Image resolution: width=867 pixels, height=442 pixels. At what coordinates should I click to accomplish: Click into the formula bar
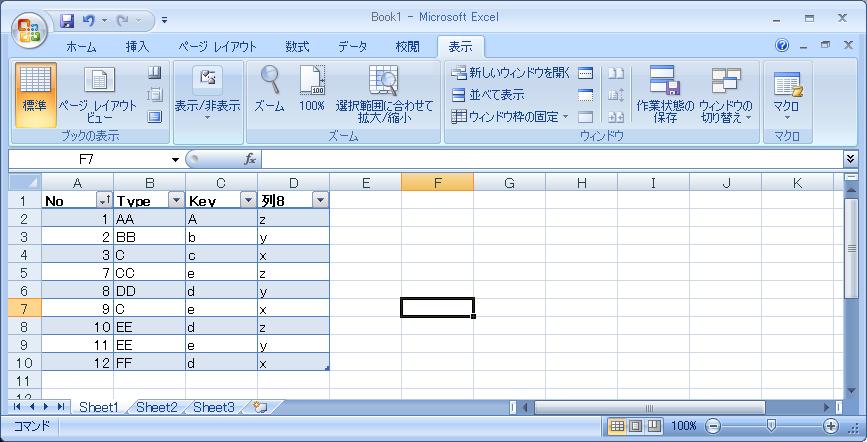pos(551,160)
